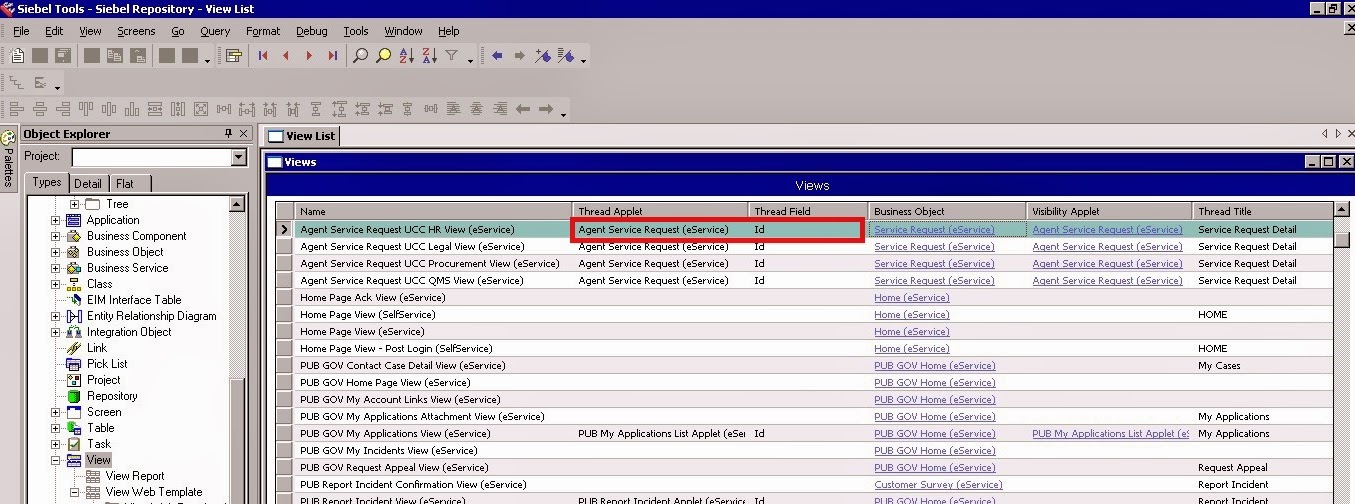The width and height of the screenshot is (1355, 504).
Task: Select row PUB GOV My Applications View (eService)
Action: (805, 434)
